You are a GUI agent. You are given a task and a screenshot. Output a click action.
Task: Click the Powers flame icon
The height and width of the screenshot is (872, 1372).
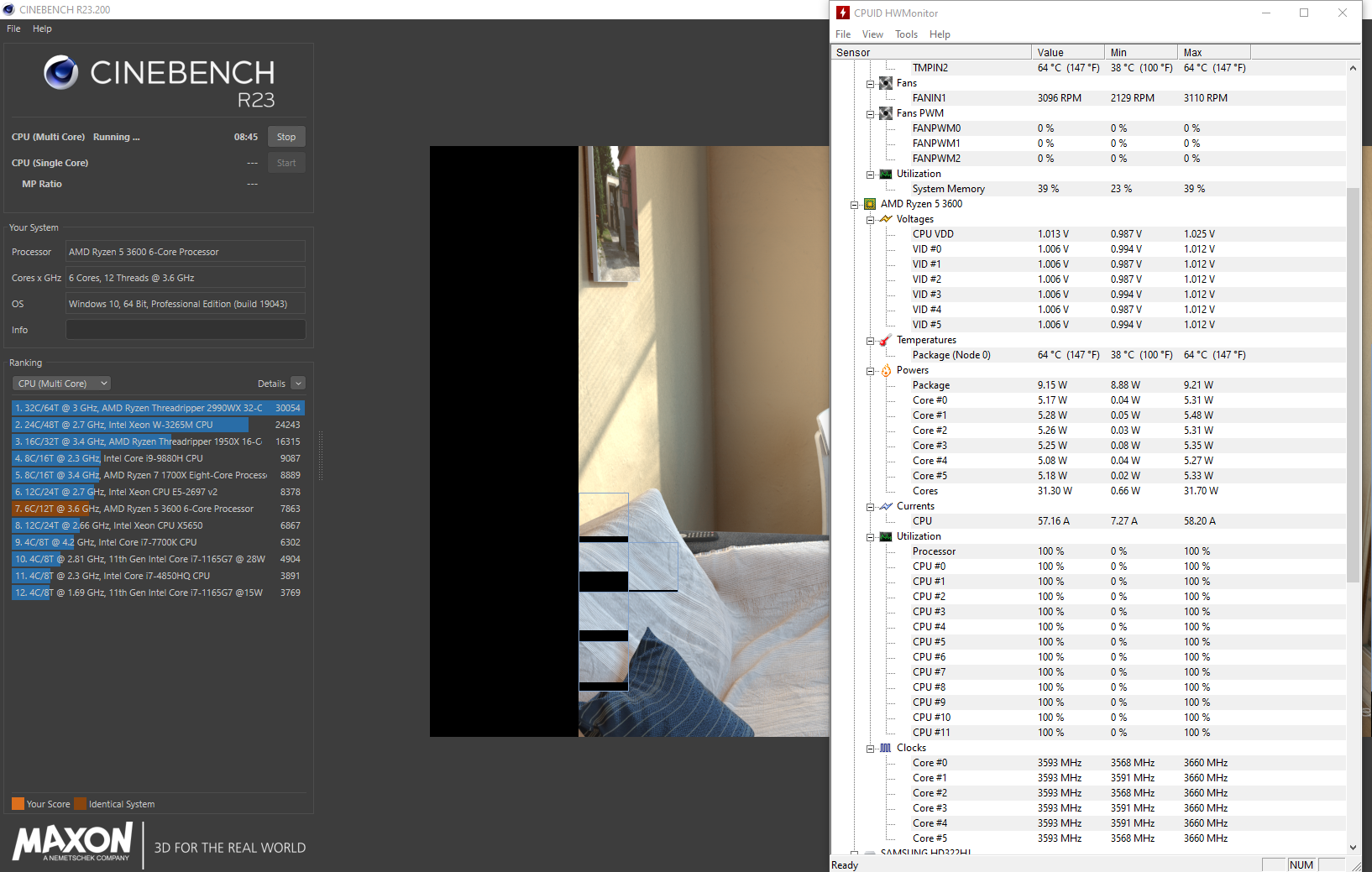coord(886,370)
